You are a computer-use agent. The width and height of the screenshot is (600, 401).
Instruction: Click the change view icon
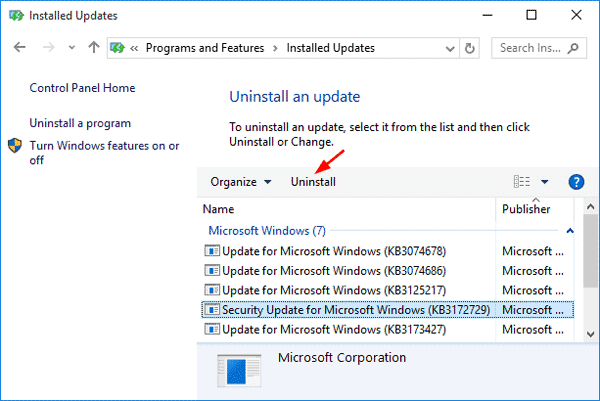click(x=521, y=182)
